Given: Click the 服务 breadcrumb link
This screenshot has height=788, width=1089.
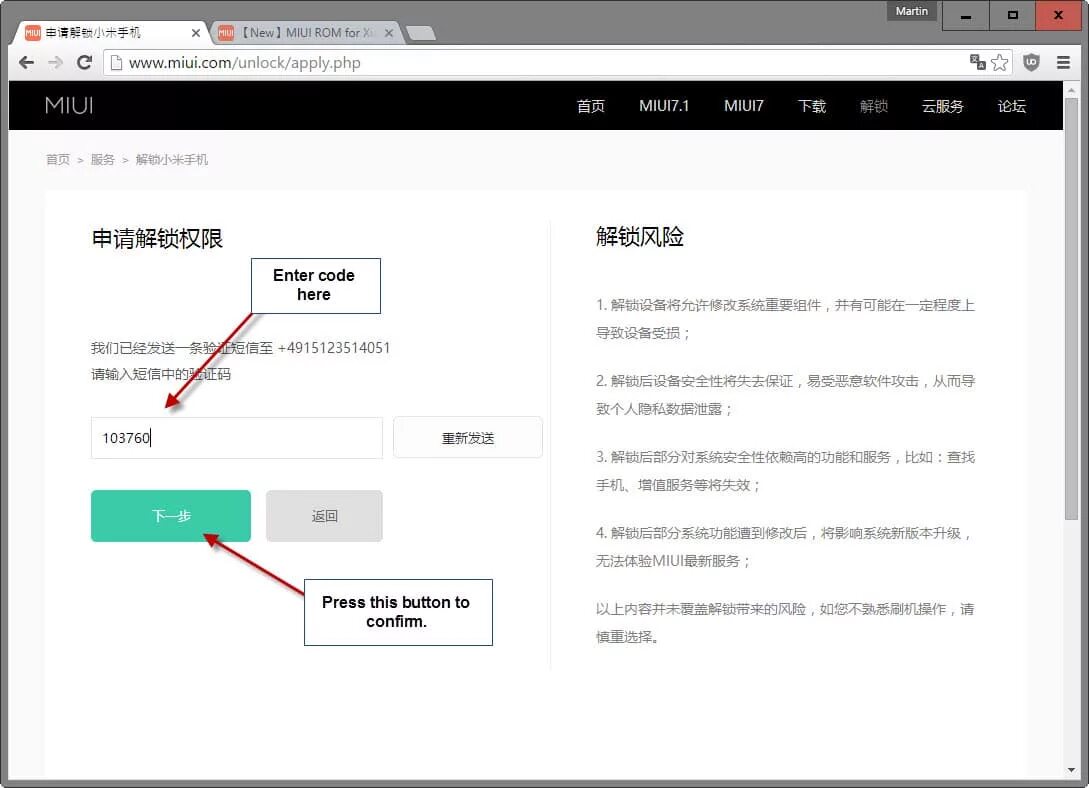Looking at the screenshot, I should point(102,160).
